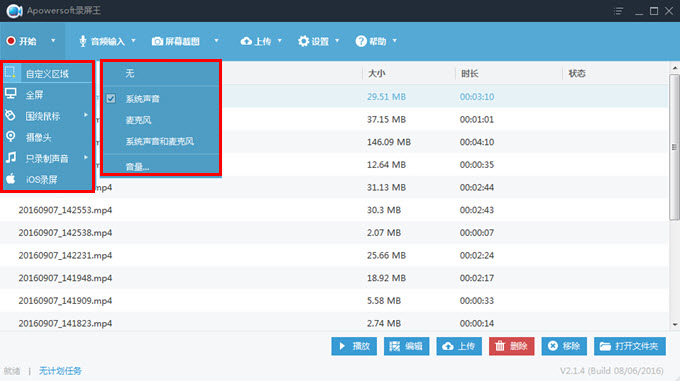
Task: Click the camera screenshot icon
Action: 157,41
